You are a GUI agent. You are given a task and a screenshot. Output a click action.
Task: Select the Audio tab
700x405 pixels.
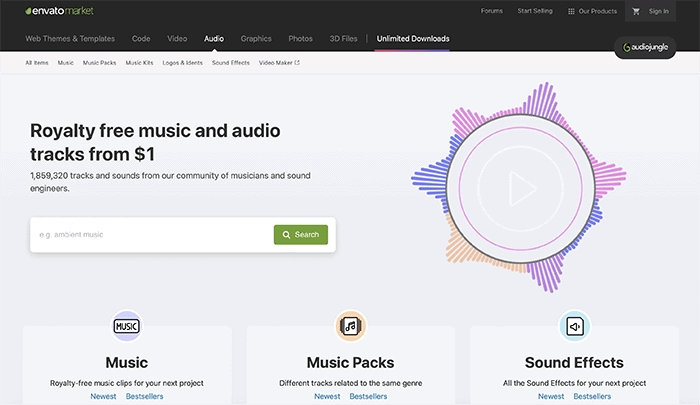click(x=214, y=39)
